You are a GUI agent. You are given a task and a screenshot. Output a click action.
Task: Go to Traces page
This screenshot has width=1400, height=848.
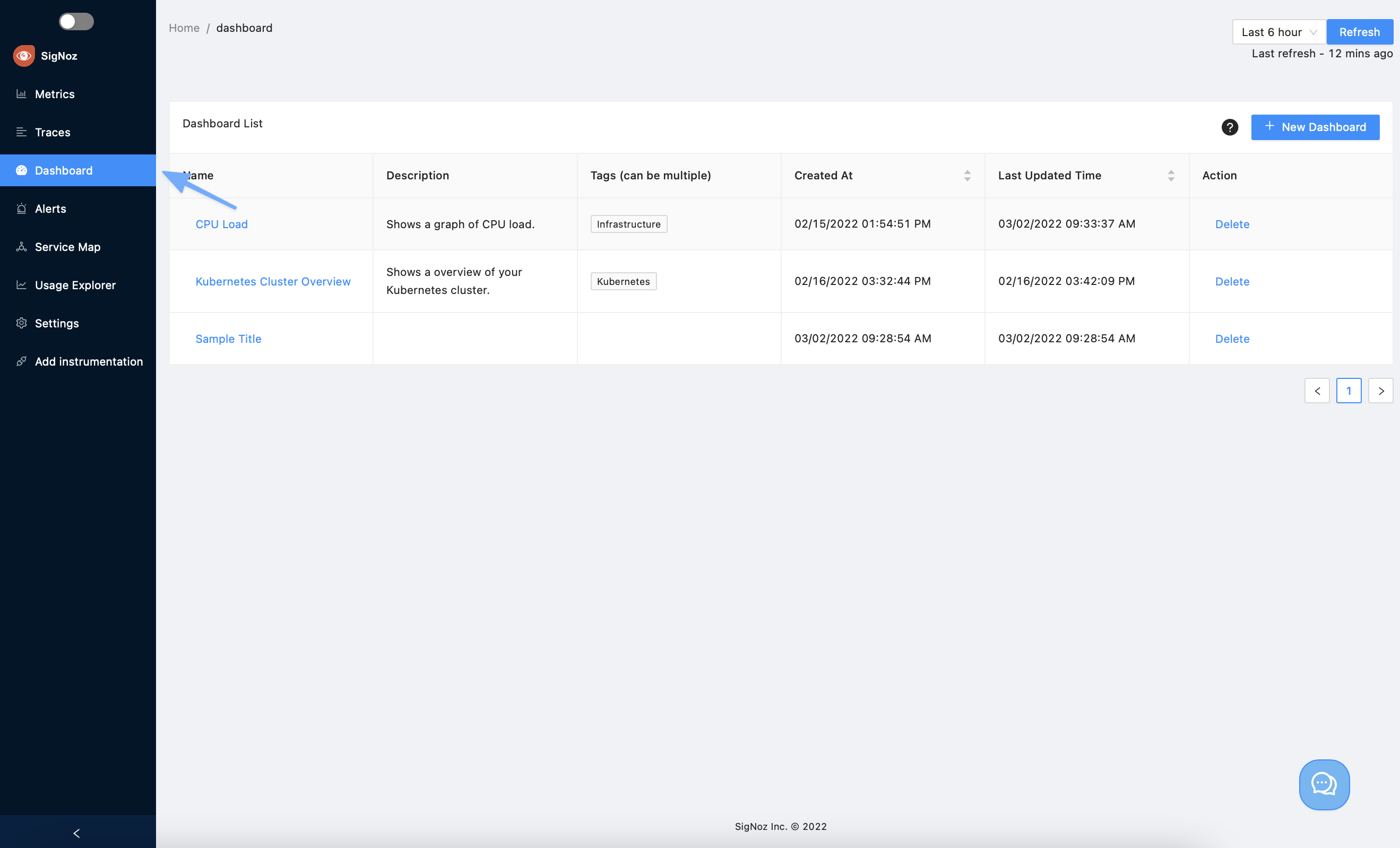point(78,132)
